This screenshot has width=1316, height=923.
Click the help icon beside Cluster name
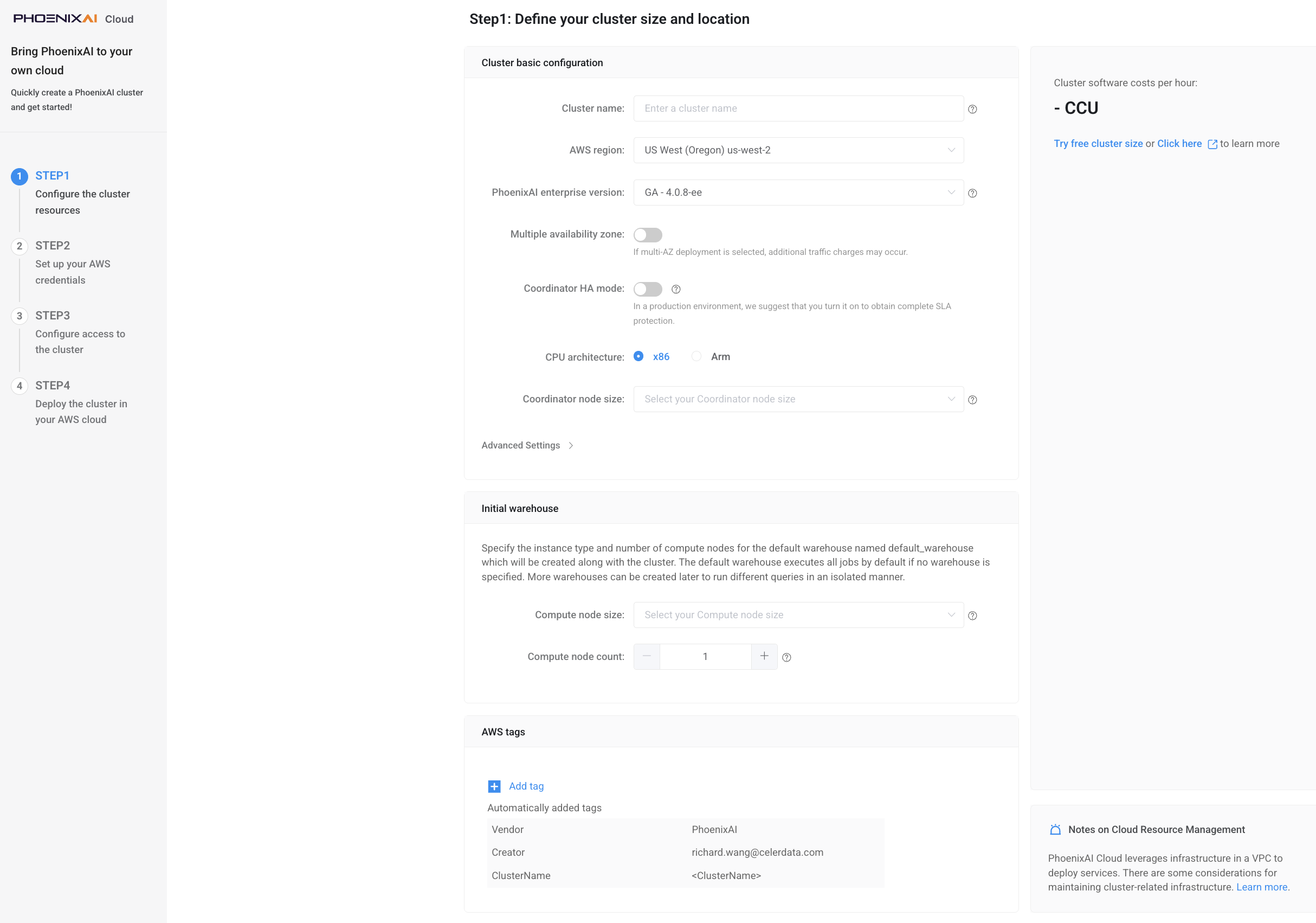coord(972,109)
